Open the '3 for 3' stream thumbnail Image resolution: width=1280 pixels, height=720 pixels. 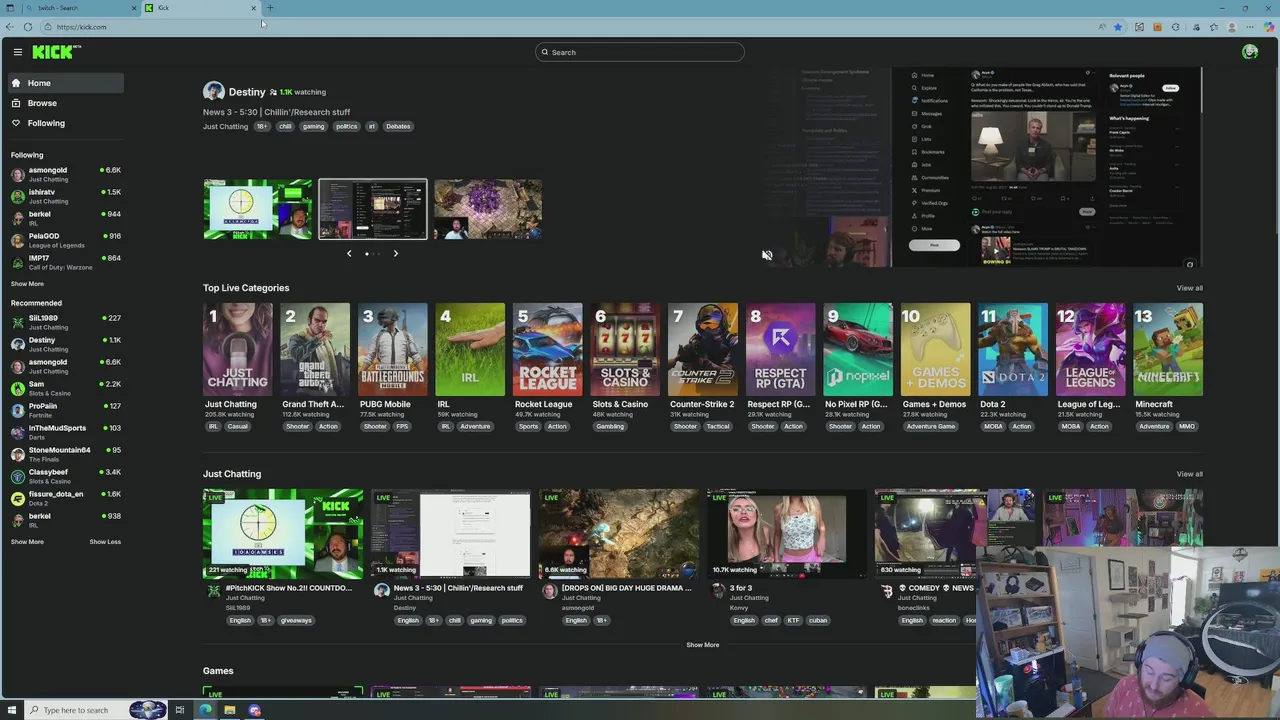[x=787, y=534]
